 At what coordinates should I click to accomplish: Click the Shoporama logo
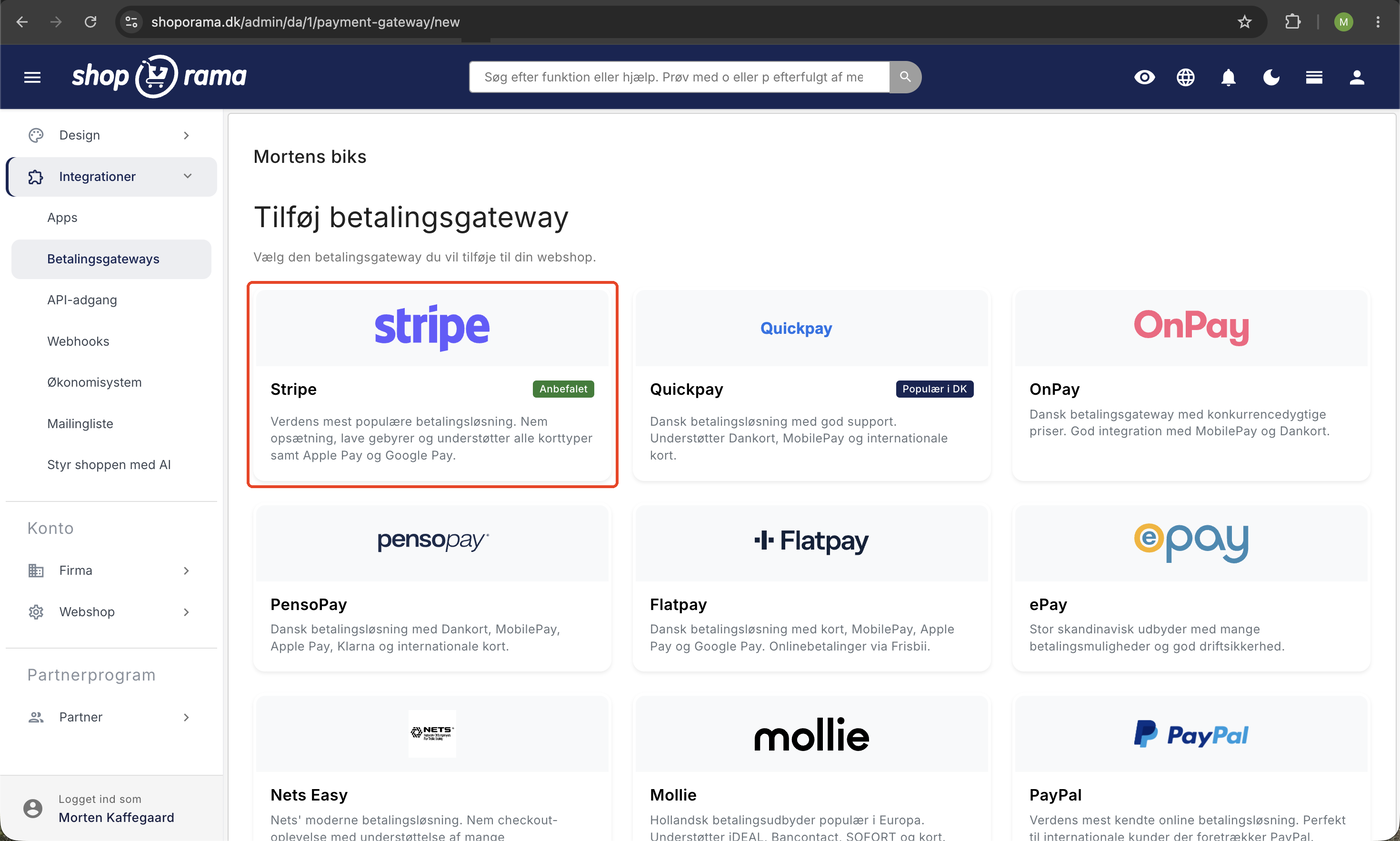point(159,76)
